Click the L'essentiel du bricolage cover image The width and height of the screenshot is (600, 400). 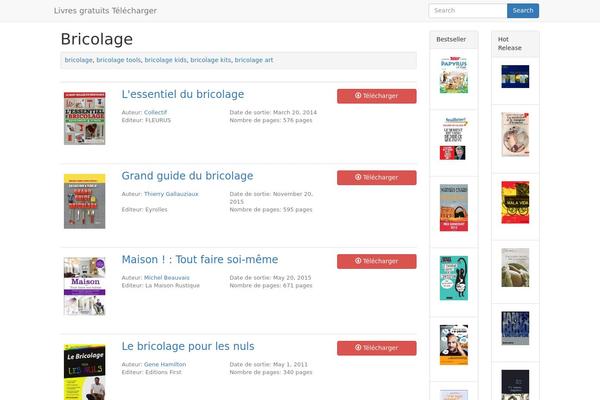(x=85, y=118)
